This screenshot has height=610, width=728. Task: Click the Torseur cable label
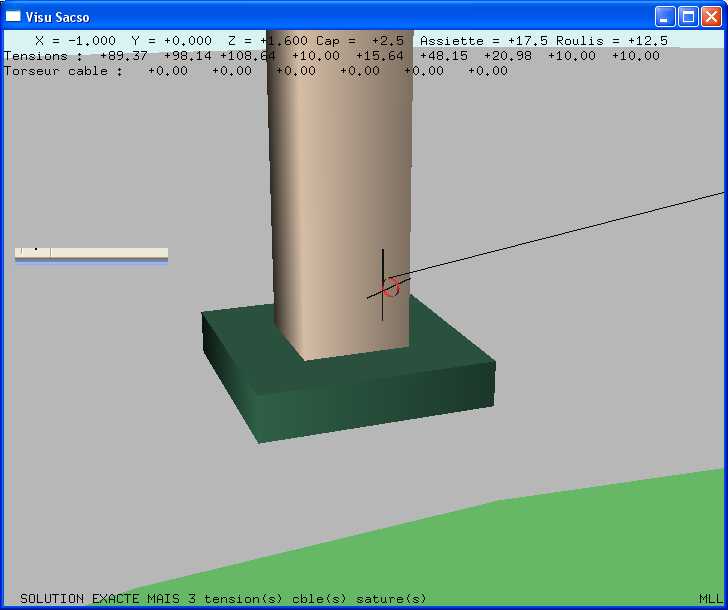(64, 71)
